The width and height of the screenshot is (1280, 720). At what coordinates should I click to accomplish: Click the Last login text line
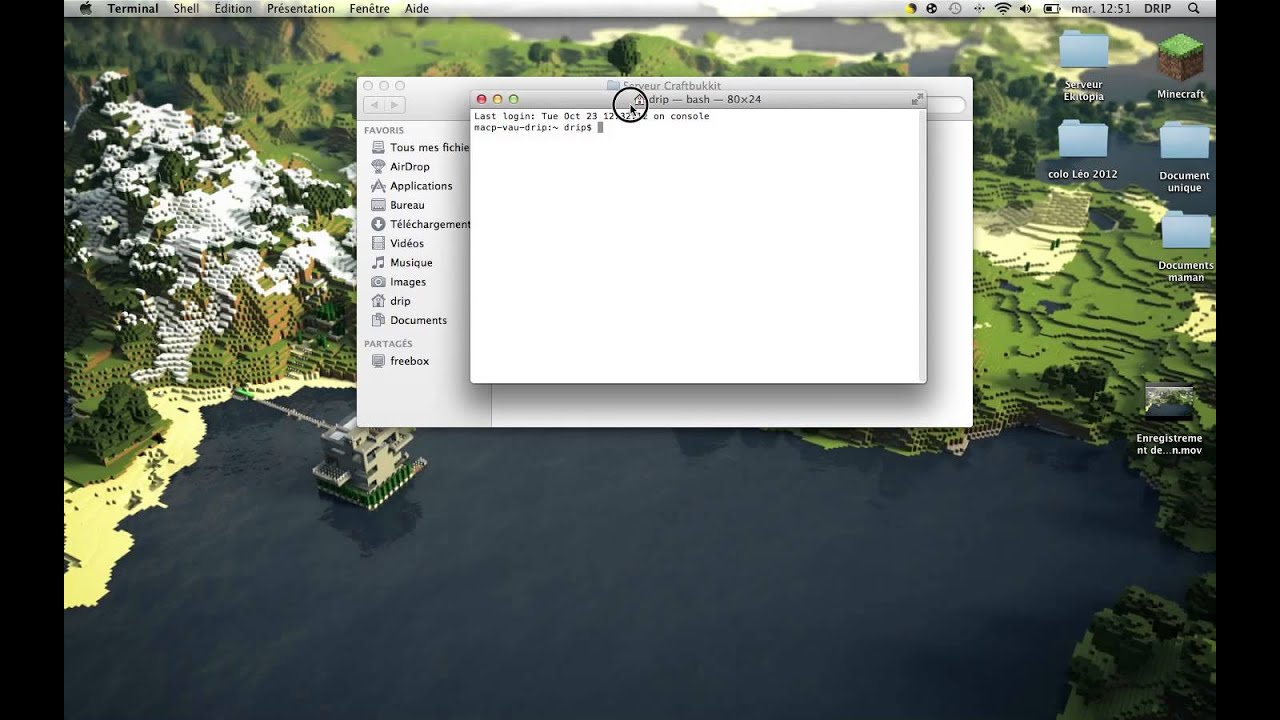(x=591, y=116)
